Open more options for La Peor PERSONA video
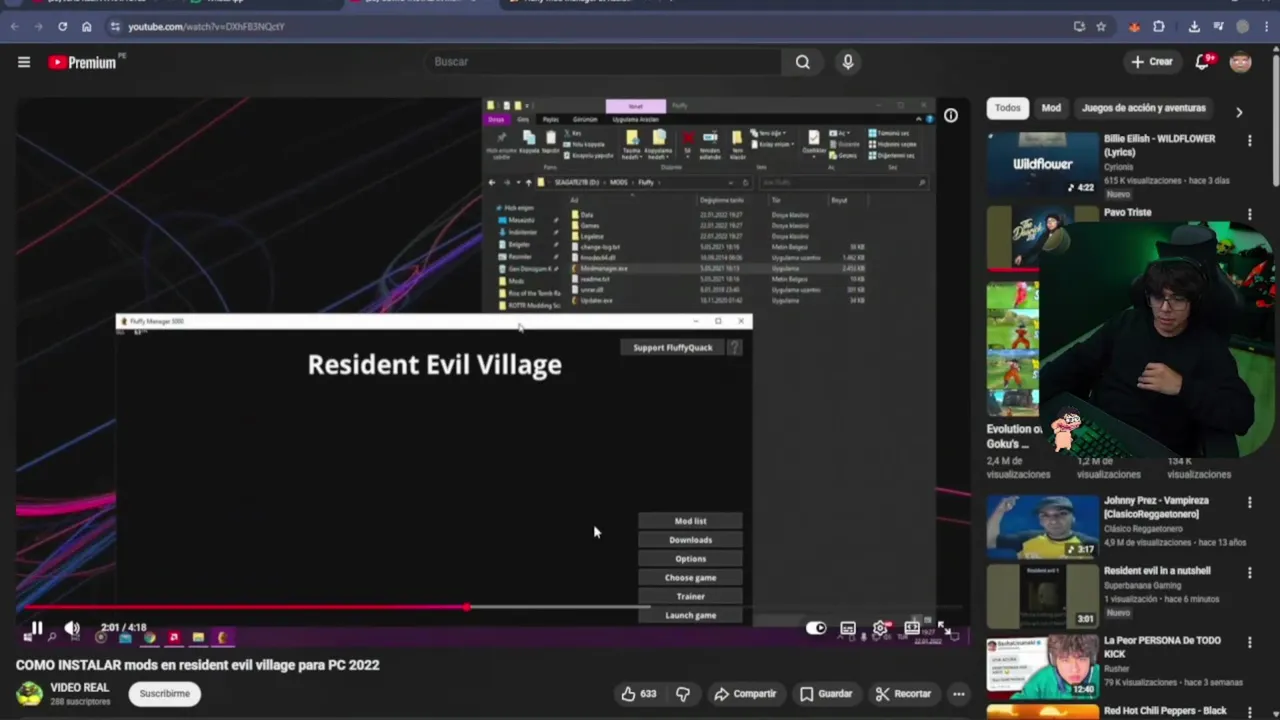The height and width of the screenshot is (720, 1280). 1249,643
